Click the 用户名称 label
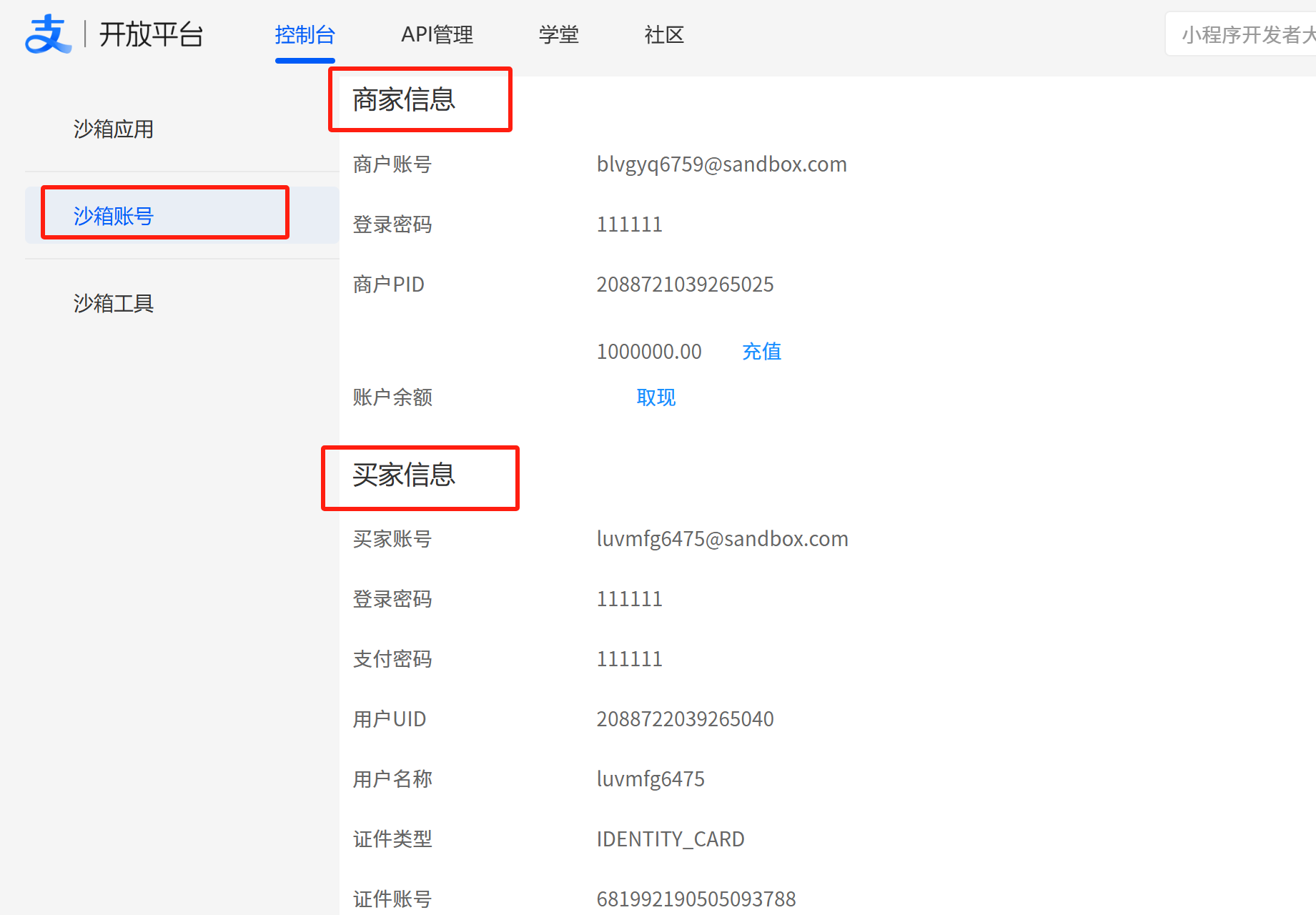This screenshot has width=1316, height=915. (x=392, y=779)
